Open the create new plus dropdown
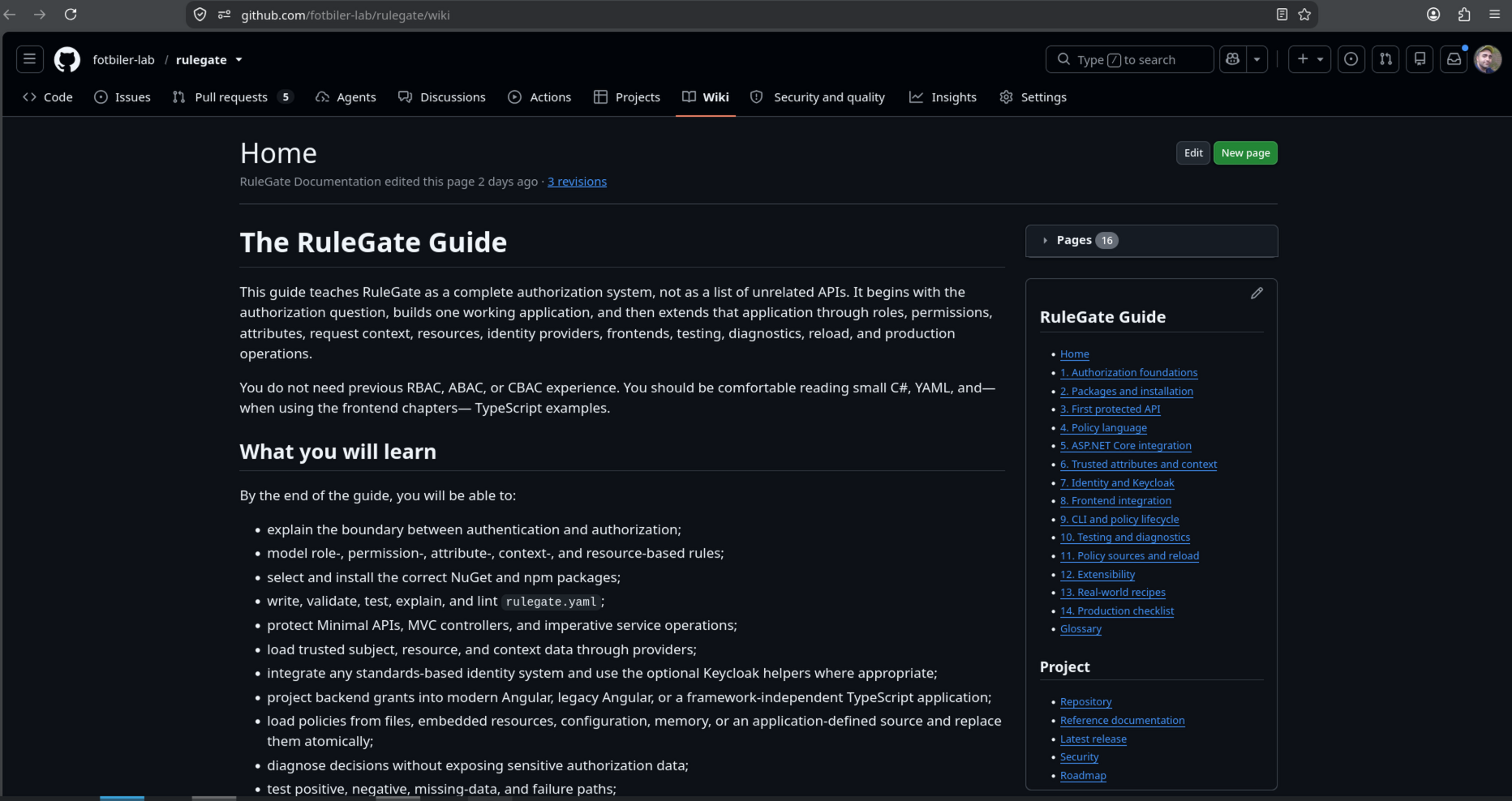The width and height of the screenshot is (1512, 801). [x=1309, y=59]
